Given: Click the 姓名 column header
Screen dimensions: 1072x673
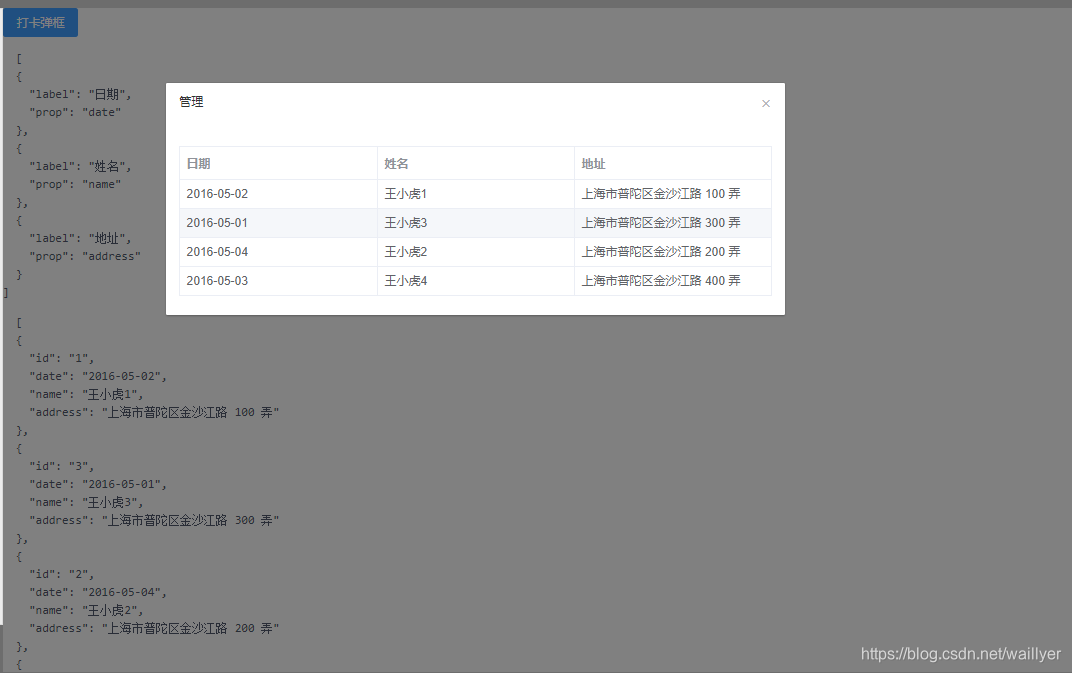Looking at the screenshot, I should click(x=476, y=163).
